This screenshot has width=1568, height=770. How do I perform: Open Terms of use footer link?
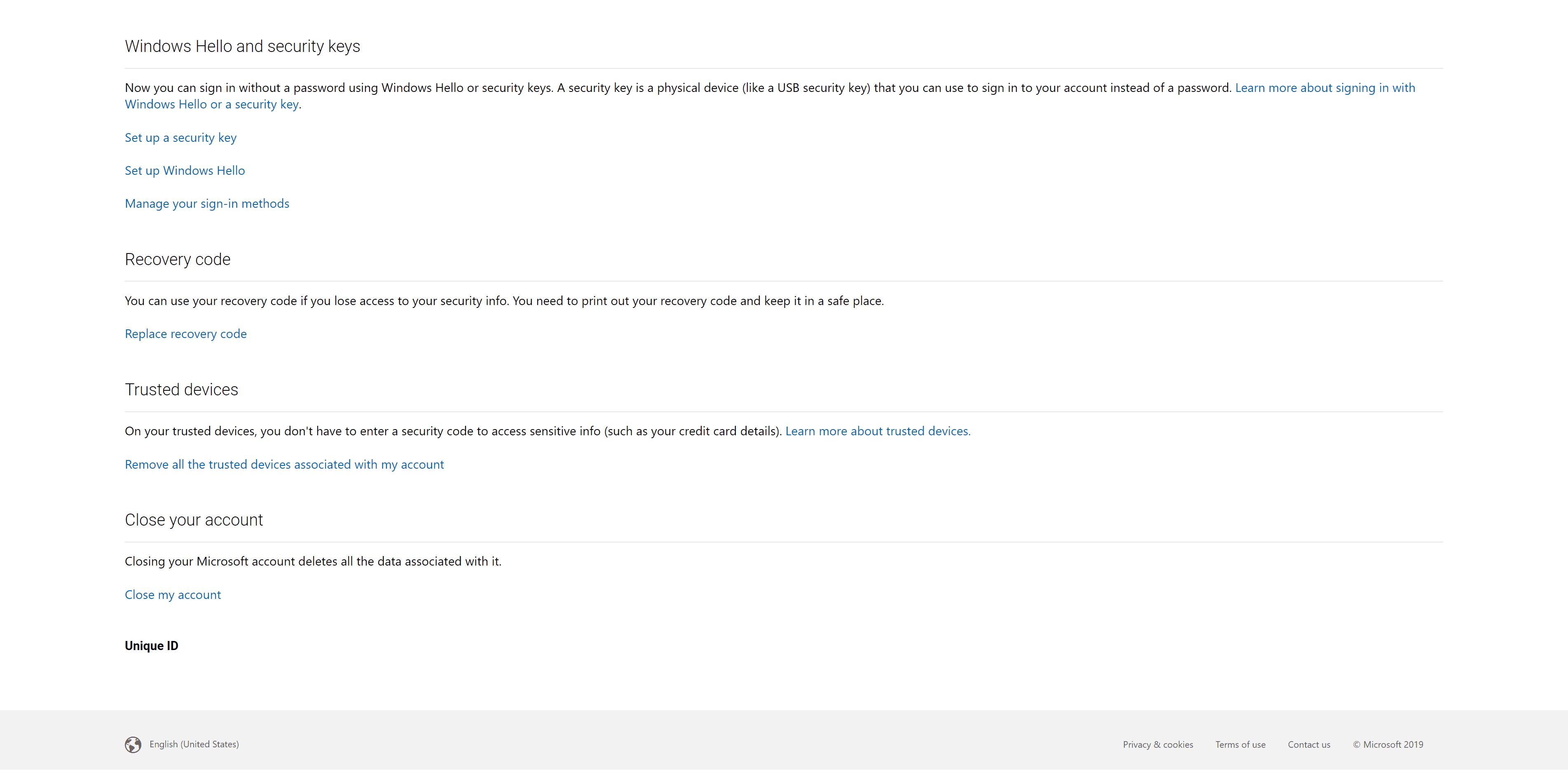[x=1240, y=744]
